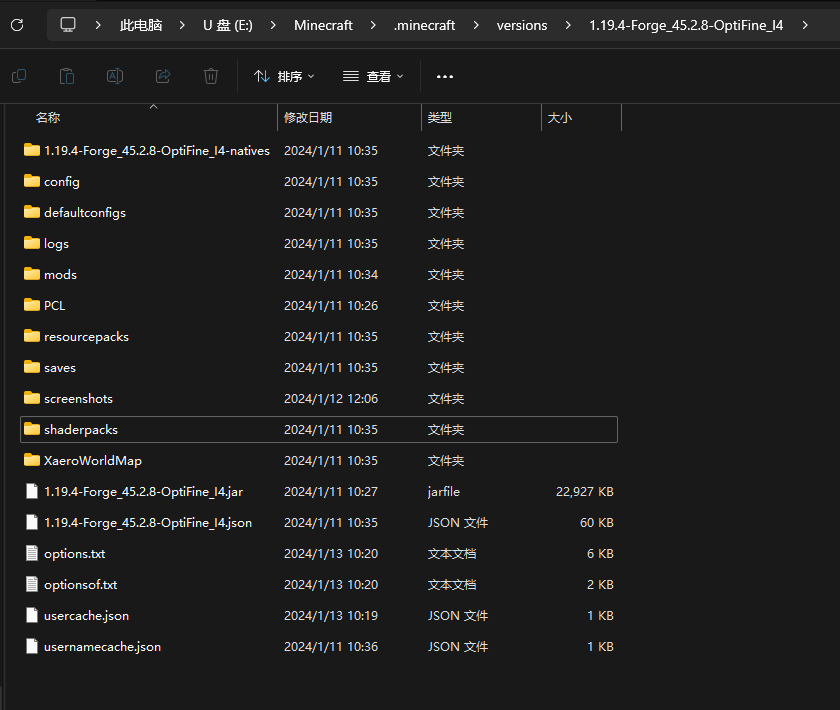The image size is (840, 710).
Task: Open the three-dots more options menu
Action: [x=445, y=77]
